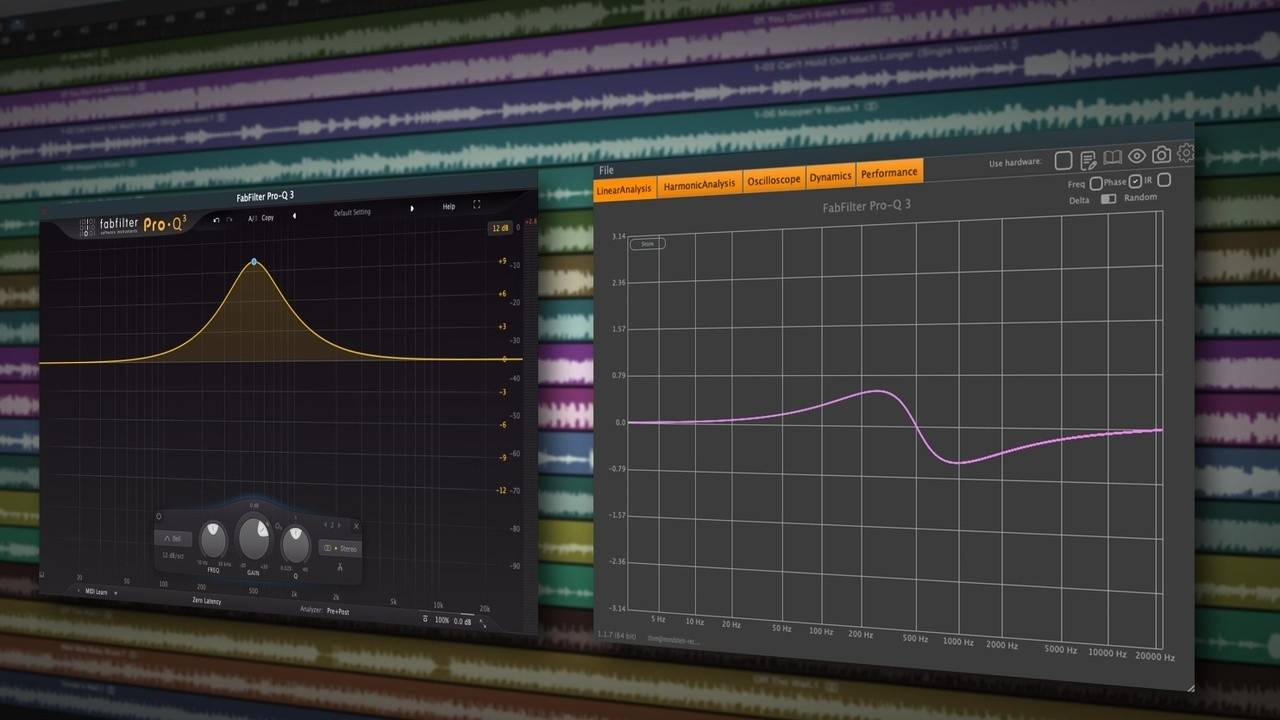This screenshot has height=720, width=1280.
Task: Take a screenshot using the camera icon
Action: pyautogui.click(x=1160, y=155)
